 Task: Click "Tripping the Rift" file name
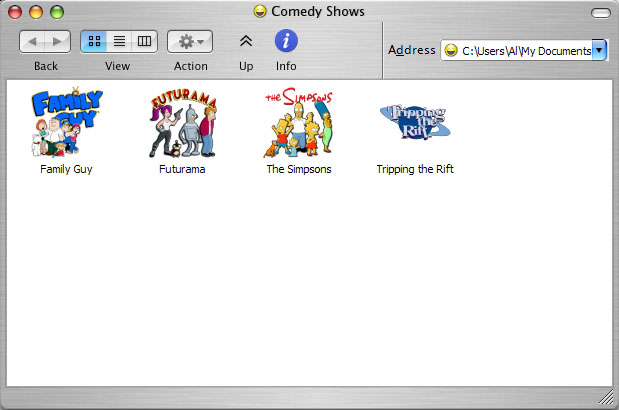[415, 169]
